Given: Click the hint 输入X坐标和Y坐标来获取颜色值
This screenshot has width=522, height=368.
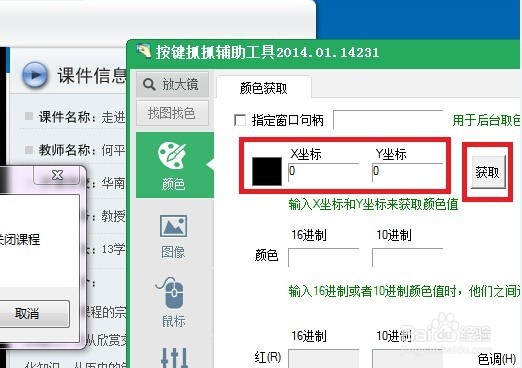Looking at the screenshot, I should click(x=373, y=204).
